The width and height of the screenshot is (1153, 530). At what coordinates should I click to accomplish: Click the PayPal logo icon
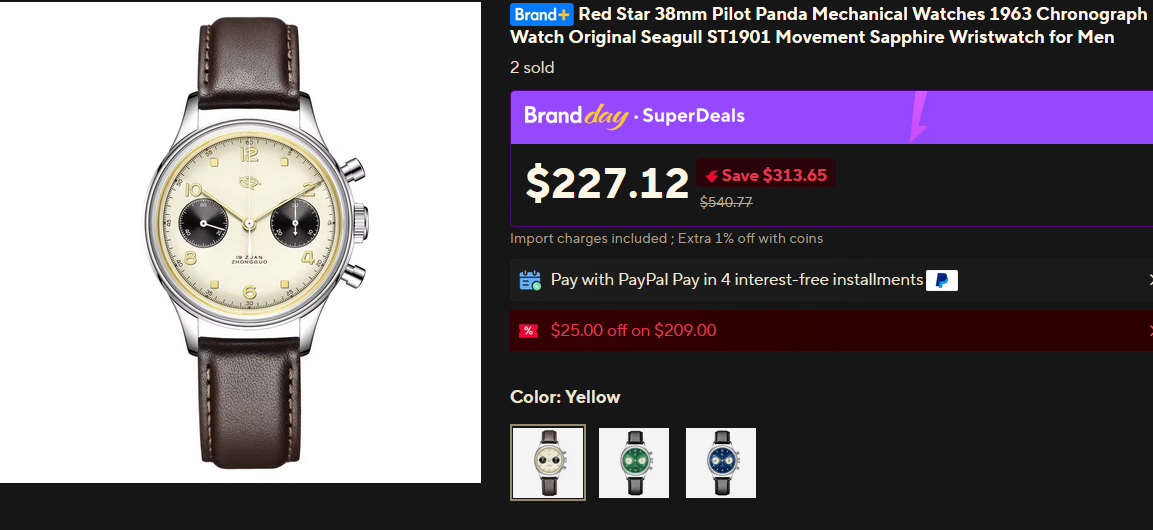[941, 280]
